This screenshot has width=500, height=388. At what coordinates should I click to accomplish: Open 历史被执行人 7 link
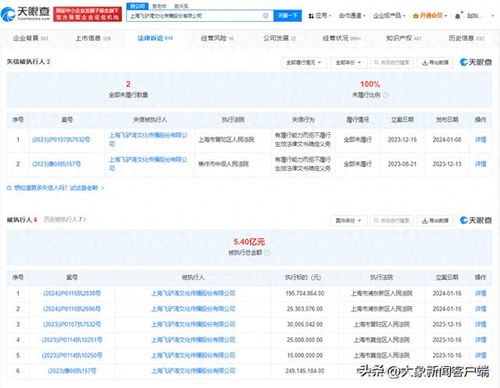tap(65, 220)
